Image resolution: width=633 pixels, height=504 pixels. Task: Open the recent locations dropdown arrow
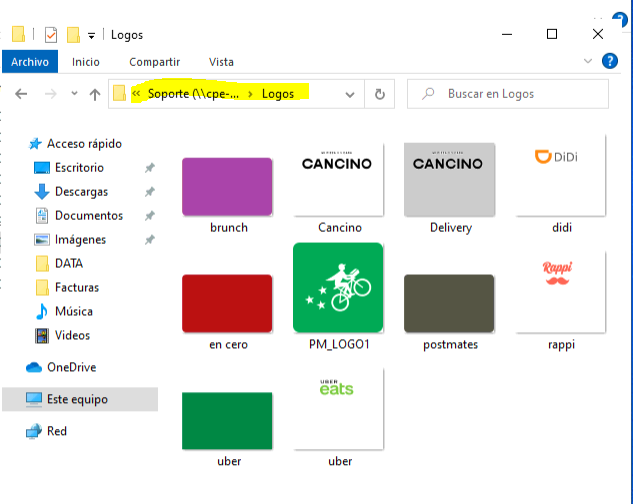pos(74,93)
